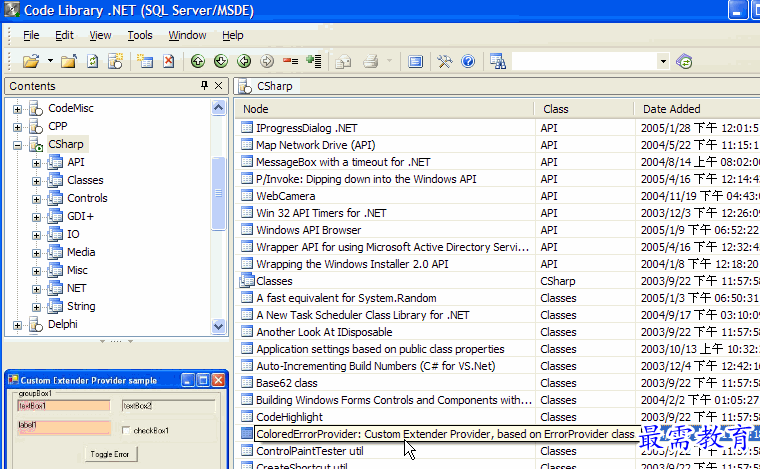Expand the Controls tree node
The height and width of the screenshot is (469, 760).
click(x=36, y=199)
